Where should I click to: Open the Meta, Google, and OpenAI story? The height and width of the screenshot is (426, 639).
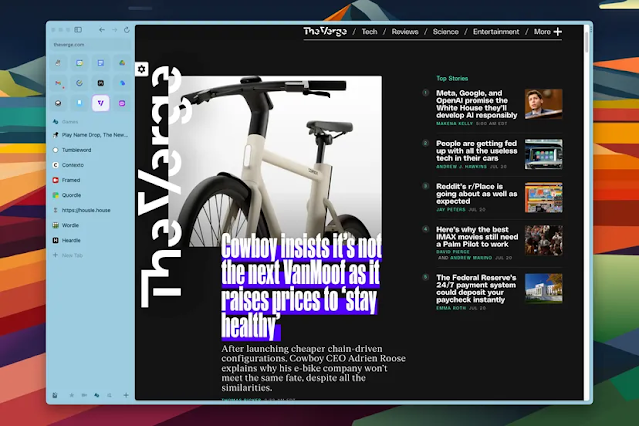tap(476, 104)
